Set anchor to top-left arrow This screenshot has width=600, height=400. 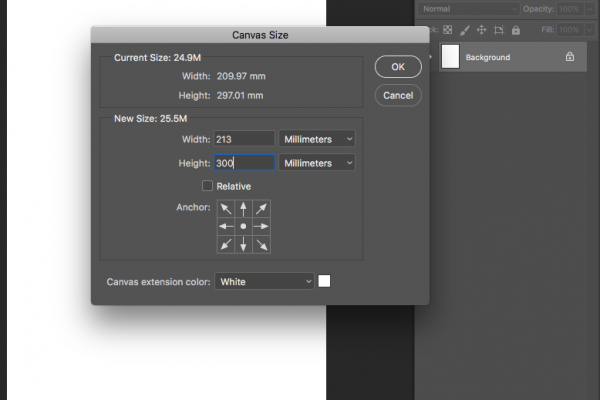tap(226, 209)
